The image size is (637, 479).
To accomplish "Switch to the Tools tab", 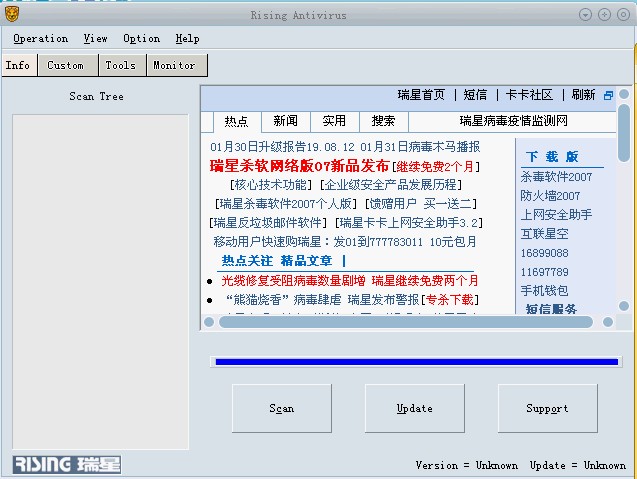I will point(122,65).
